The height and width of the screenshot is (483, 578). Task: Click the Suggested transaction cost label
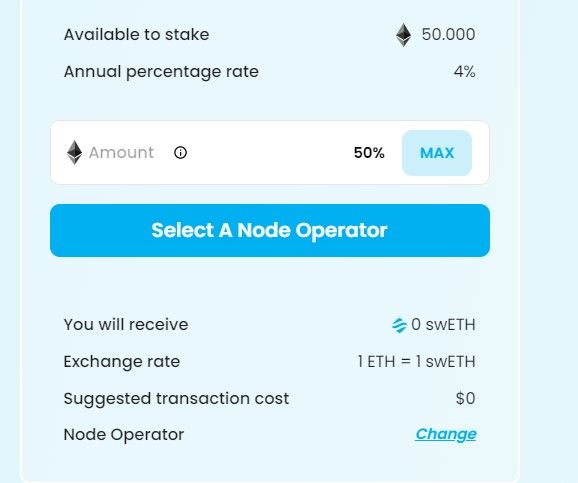tap(176, 399)
